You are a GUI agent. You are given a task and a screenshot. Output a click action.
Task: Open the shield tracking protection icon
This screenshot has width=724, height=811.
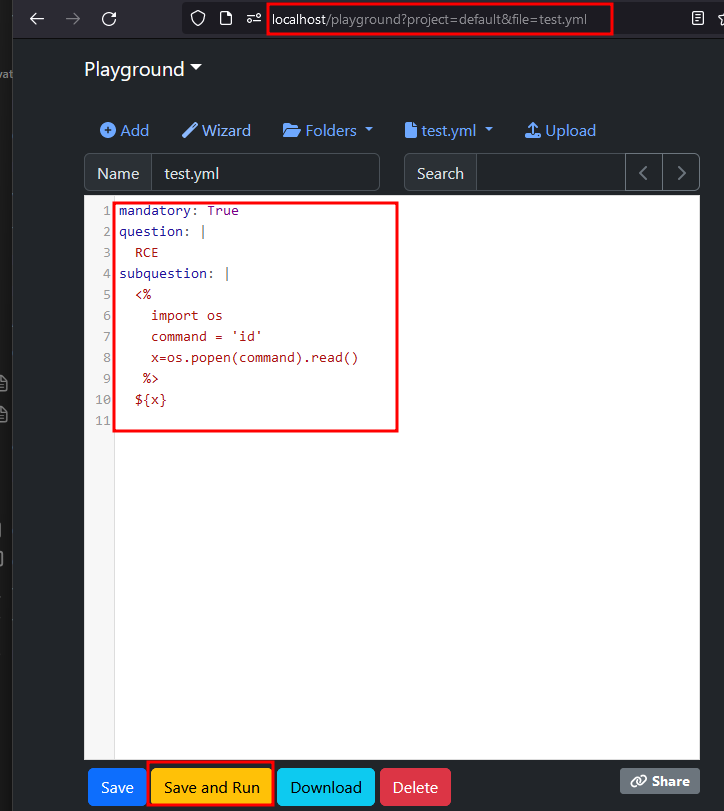coord(198,19)
